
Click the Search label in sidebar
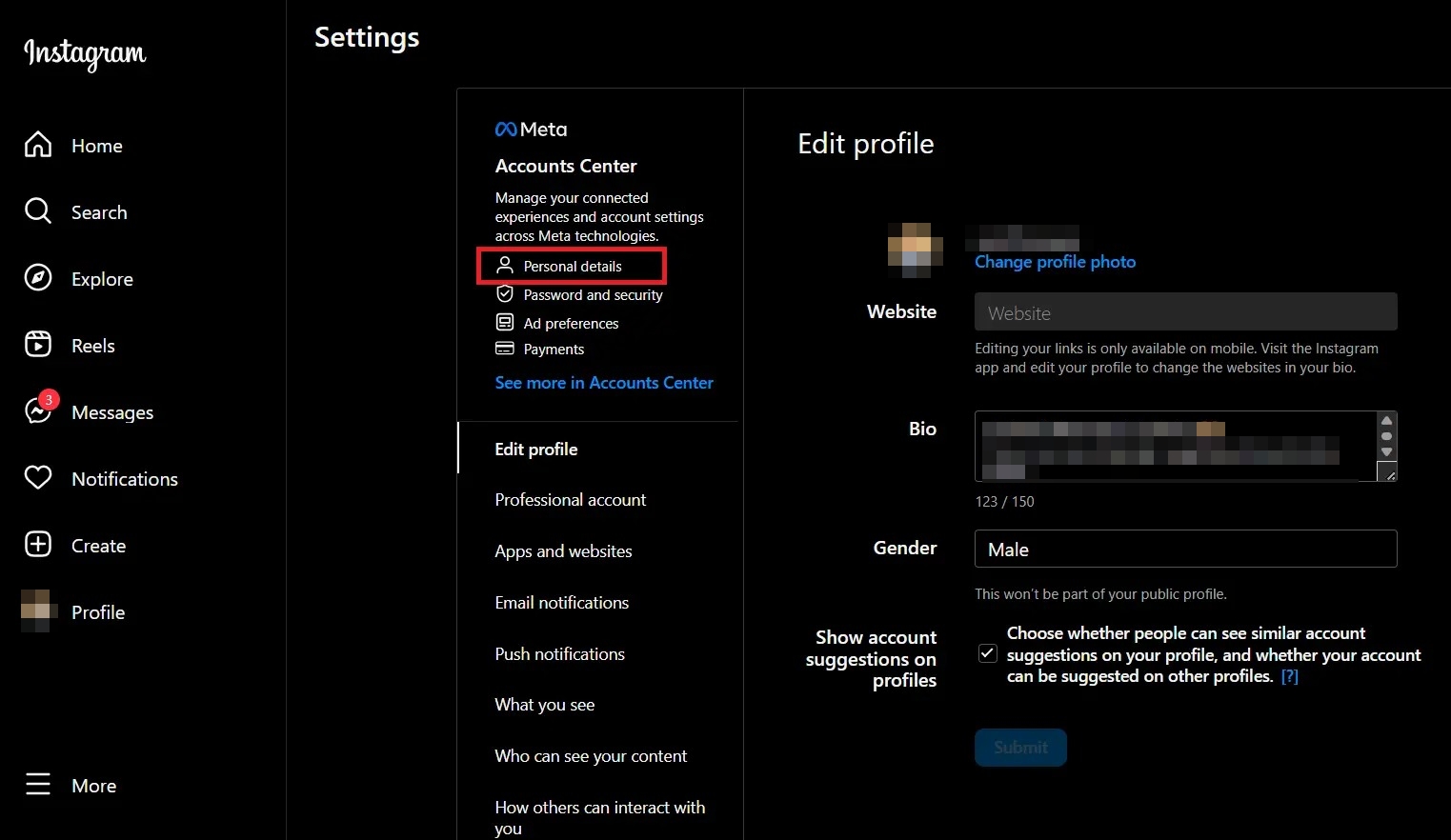tap(99, 212)
